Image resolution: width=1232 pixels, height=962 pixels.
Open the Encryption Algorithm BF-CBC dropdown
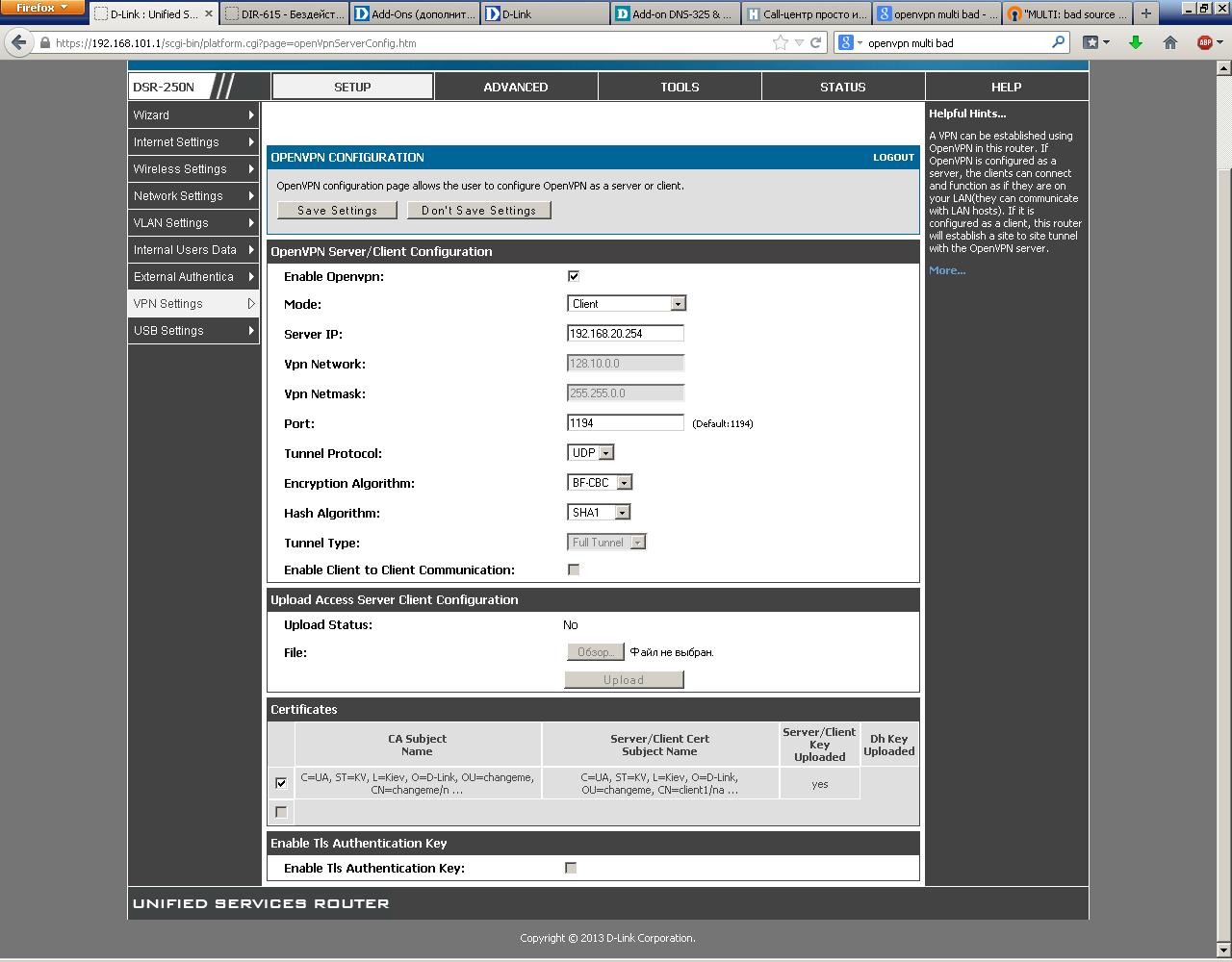(600, 483)
